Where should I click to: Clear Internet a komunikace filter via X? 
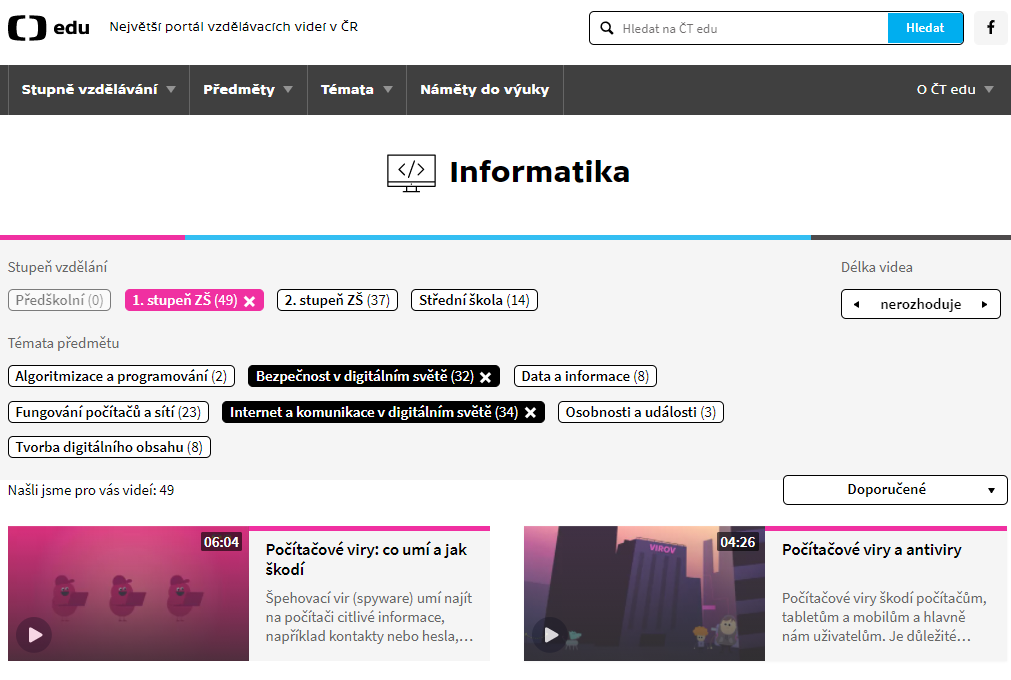point(531,412)
